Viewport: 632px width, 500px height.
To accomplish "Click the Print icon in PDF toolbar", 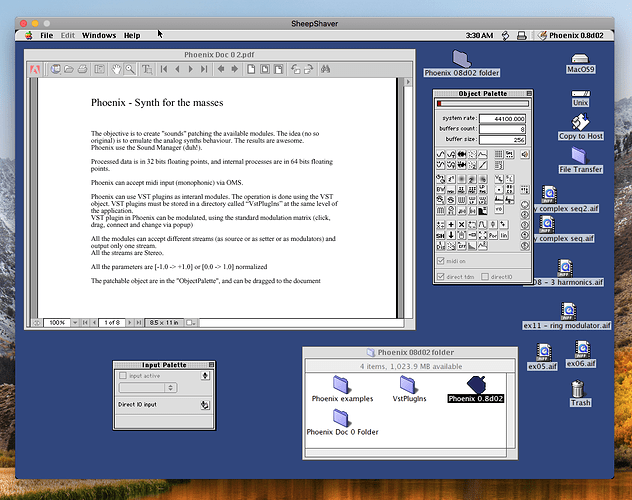I will pyautogui.click(x=82, y=69).
